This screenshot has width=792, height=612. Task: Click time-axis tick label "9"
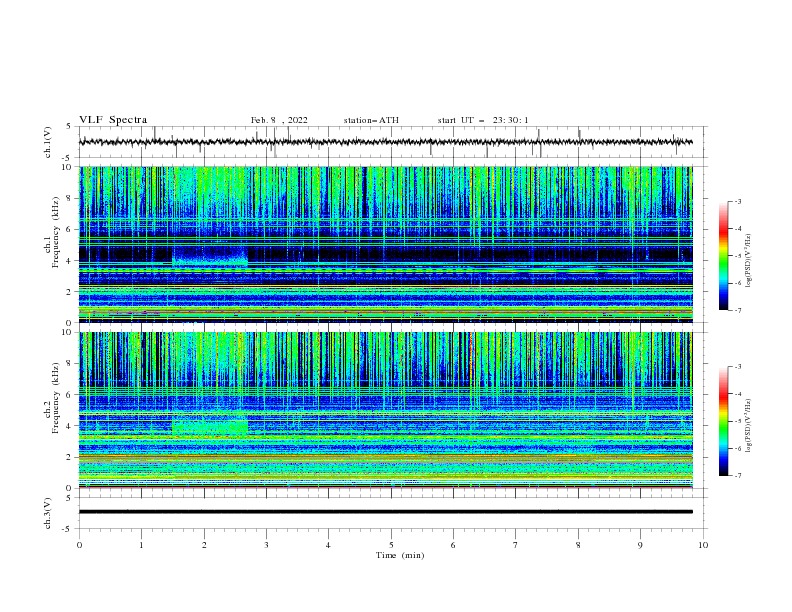click(640, 545)
